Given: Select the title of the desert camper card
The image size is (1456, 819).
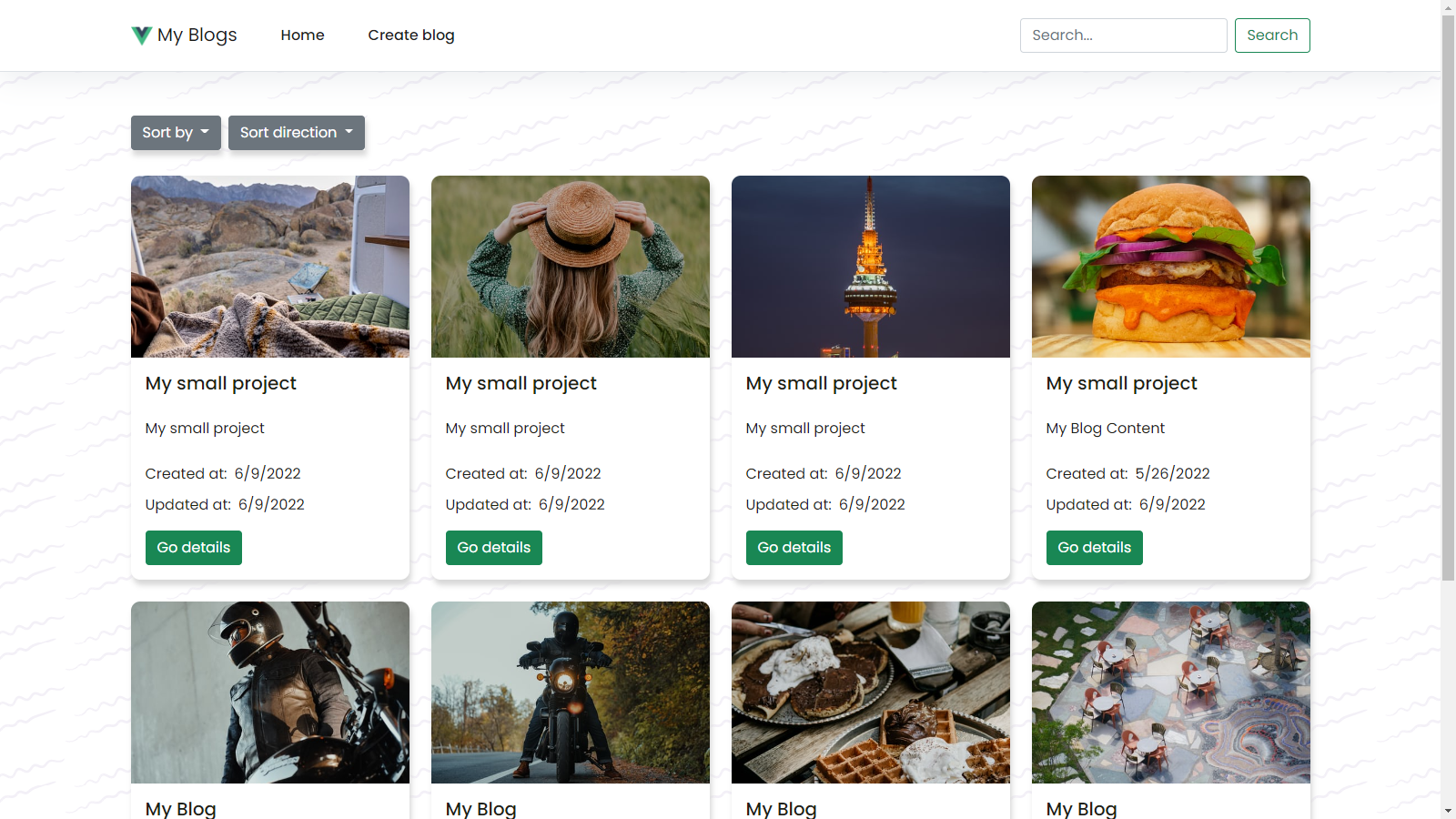Looking at the screenshot, I should tap(221, 384).
